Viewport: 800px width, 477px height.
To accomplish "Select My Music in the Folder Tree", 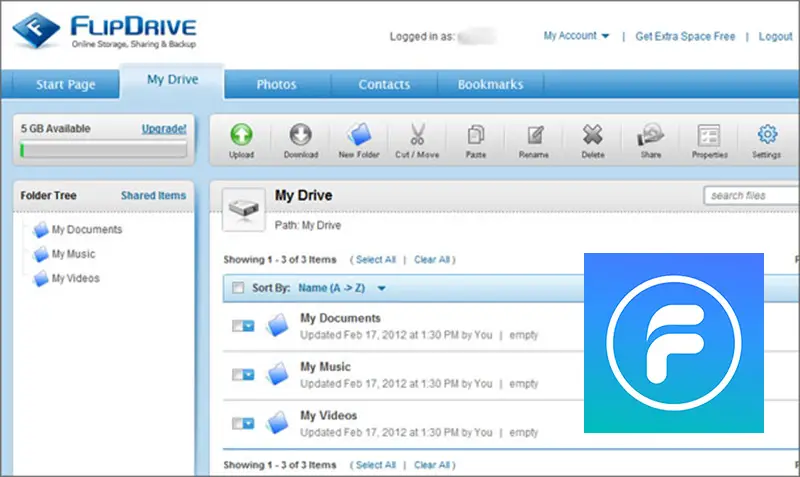I will coord(73,254).
